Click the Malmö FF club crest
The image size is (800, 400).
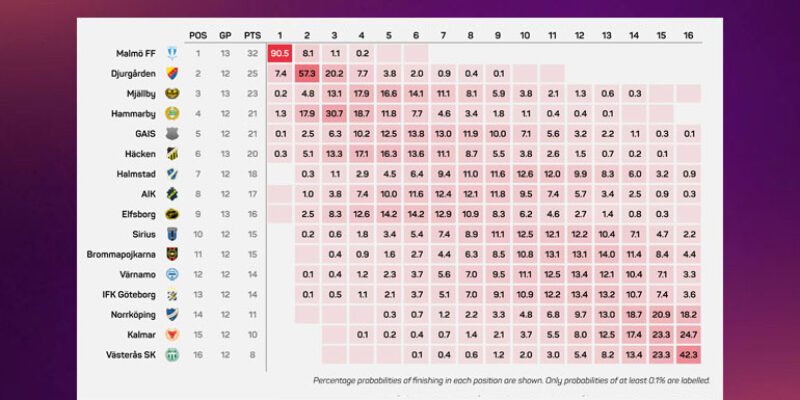(x=172, y=53)
